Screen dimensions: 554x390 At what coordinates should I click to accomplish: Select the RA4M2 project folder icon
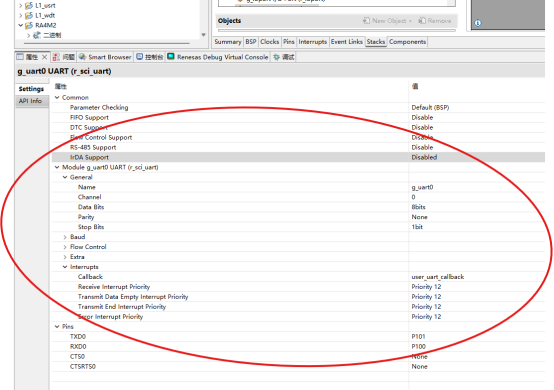click(x=29, y=25)
